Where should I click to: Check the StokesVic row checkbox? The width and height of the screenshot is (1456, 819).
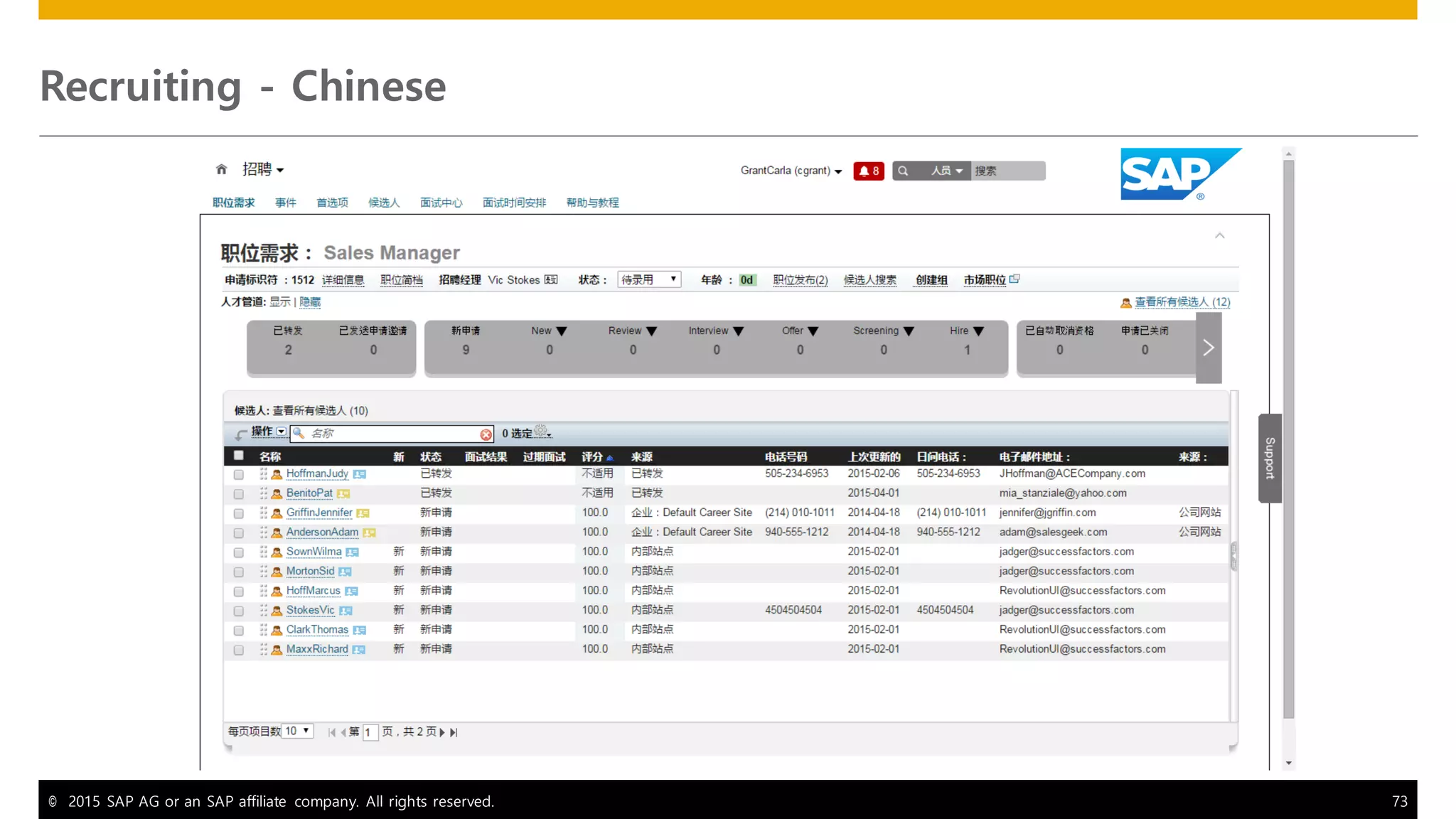tap(239, 611)
